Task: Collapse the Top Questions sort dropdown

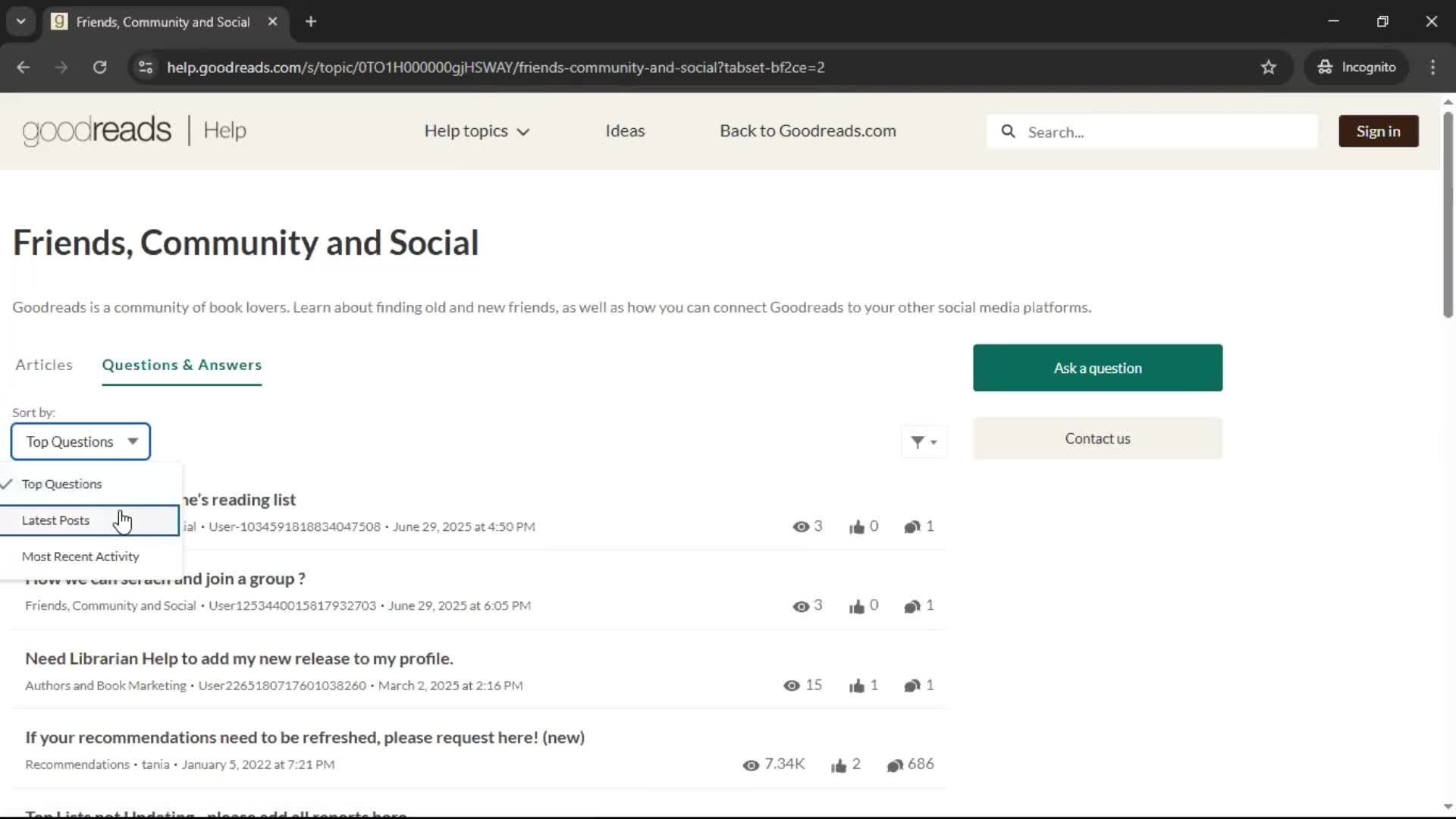Action: click(80, 442)
